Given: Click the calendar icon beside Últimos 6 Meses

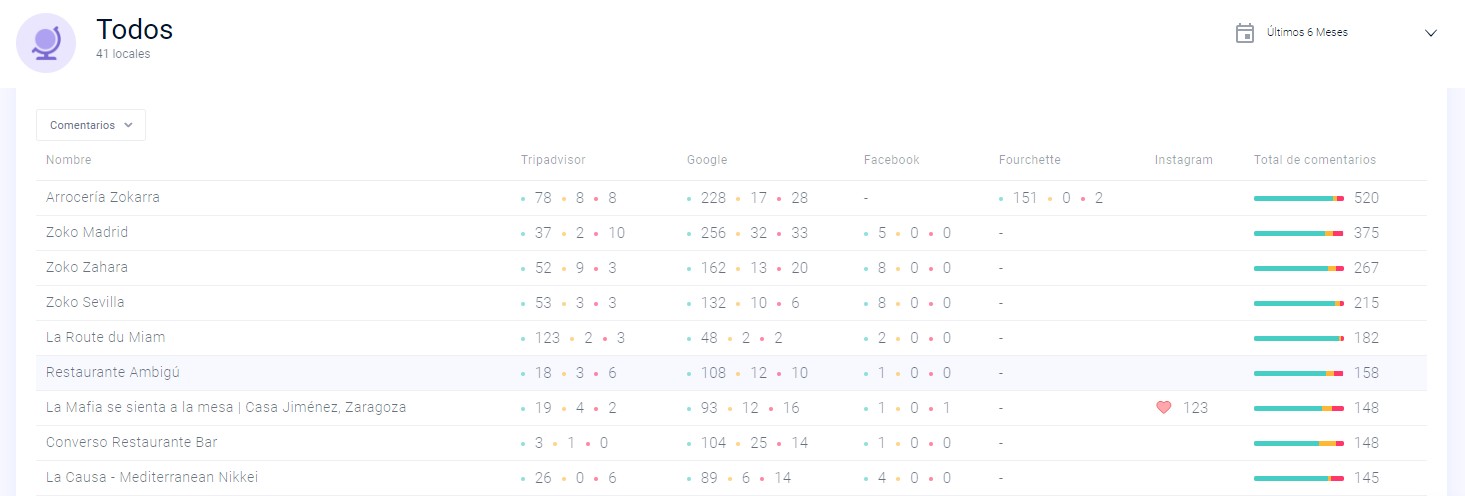Looking at the screenshot, I should tap(1245, 33).
